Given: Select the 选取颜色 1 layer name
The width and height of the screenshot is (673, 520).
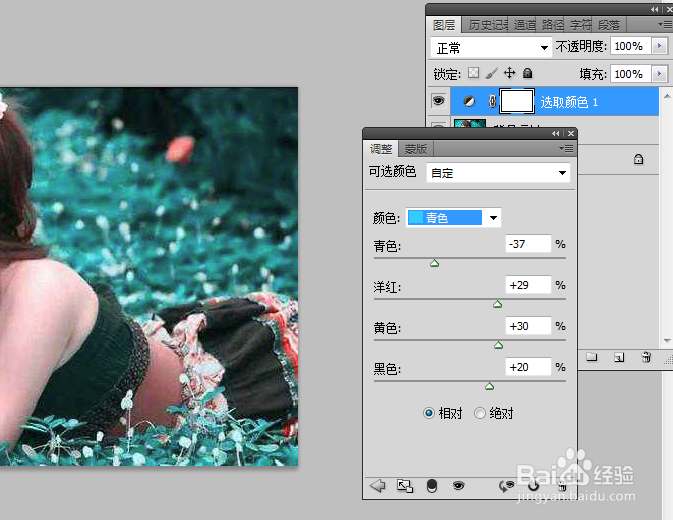Looking at the screenshot, I should pos(569,102).
